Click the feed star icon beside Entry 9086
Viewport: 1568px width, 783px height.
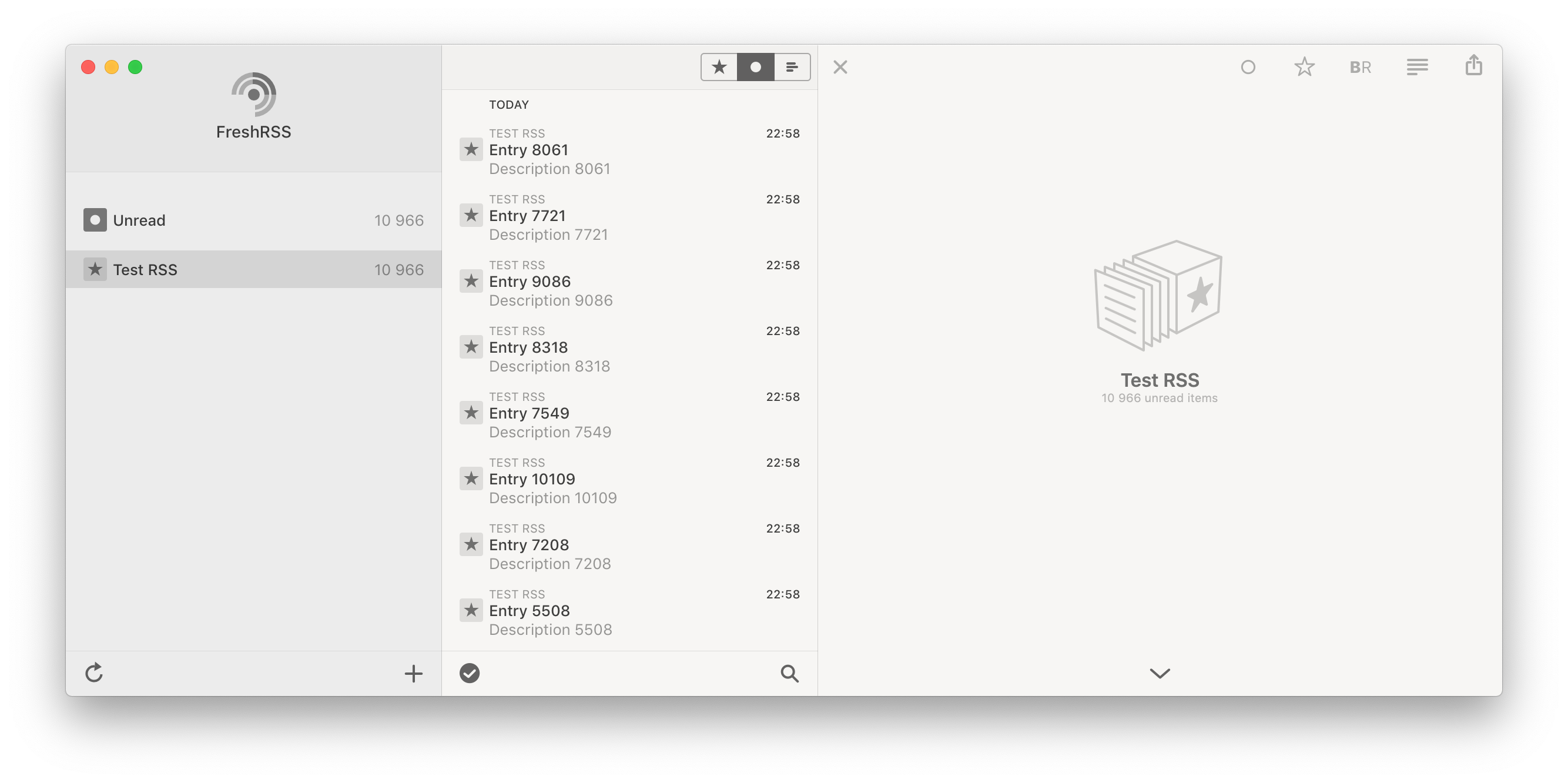pyautogui.click(x=471, y=282)
